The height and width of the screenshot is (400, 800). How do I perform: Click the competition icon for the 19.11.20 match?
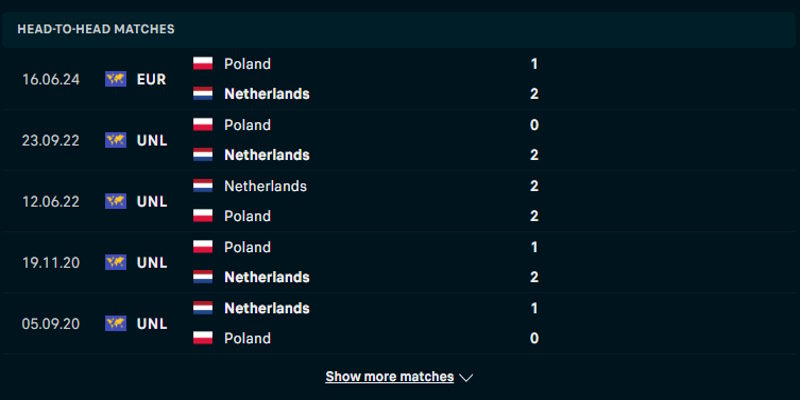(x=115, y=262)
